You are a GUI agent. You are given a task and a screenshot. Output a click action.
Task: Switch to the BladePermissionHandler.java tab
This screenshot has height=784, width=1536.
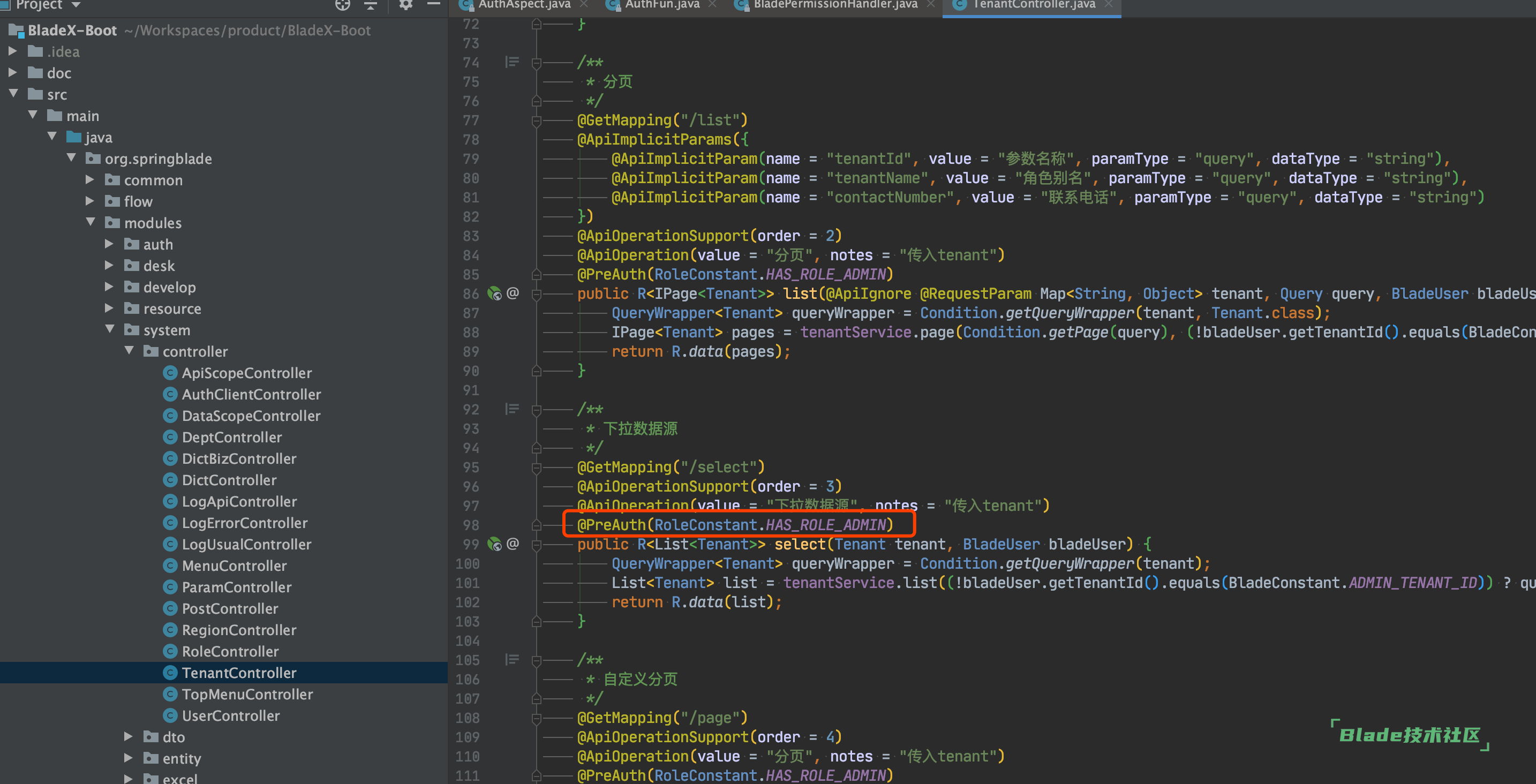835,5
